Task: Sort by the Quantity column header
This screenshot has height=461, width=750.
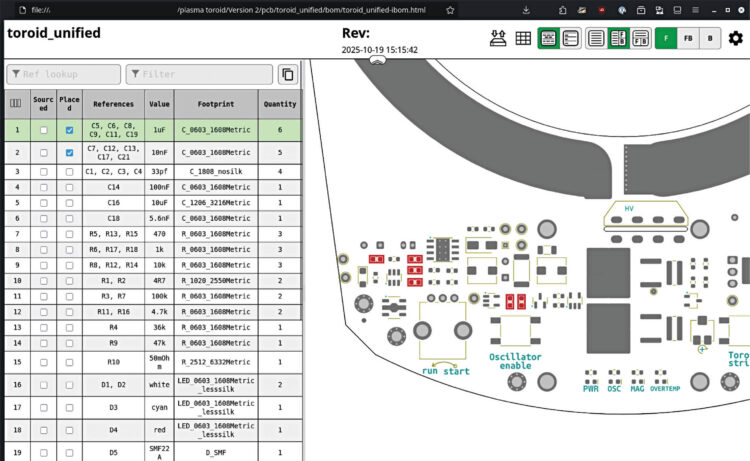Action: (279, 103)
